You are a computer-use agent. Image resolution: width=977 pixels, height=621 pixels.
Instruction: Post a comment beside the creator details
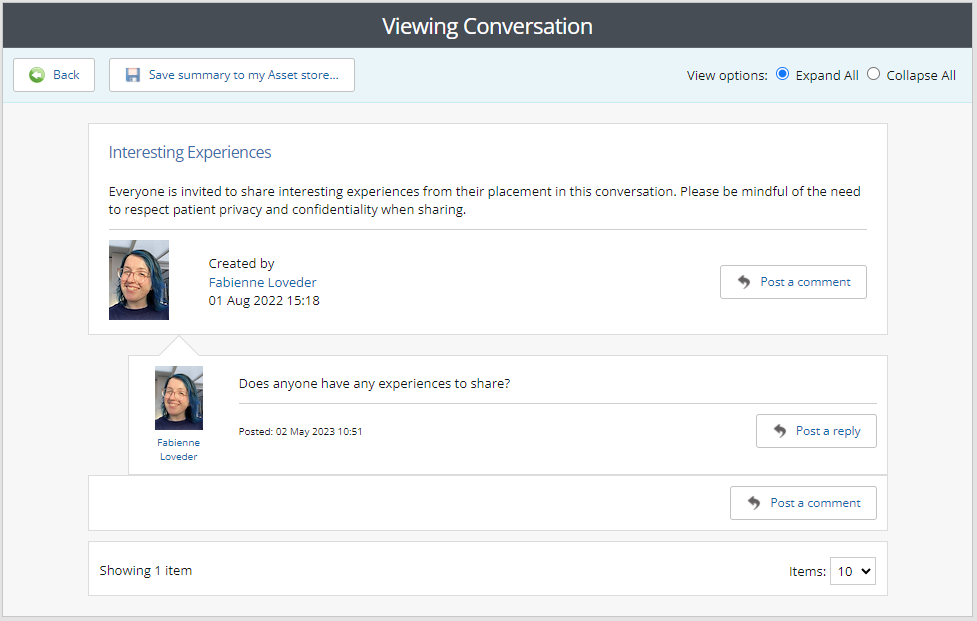pos(793,282)
